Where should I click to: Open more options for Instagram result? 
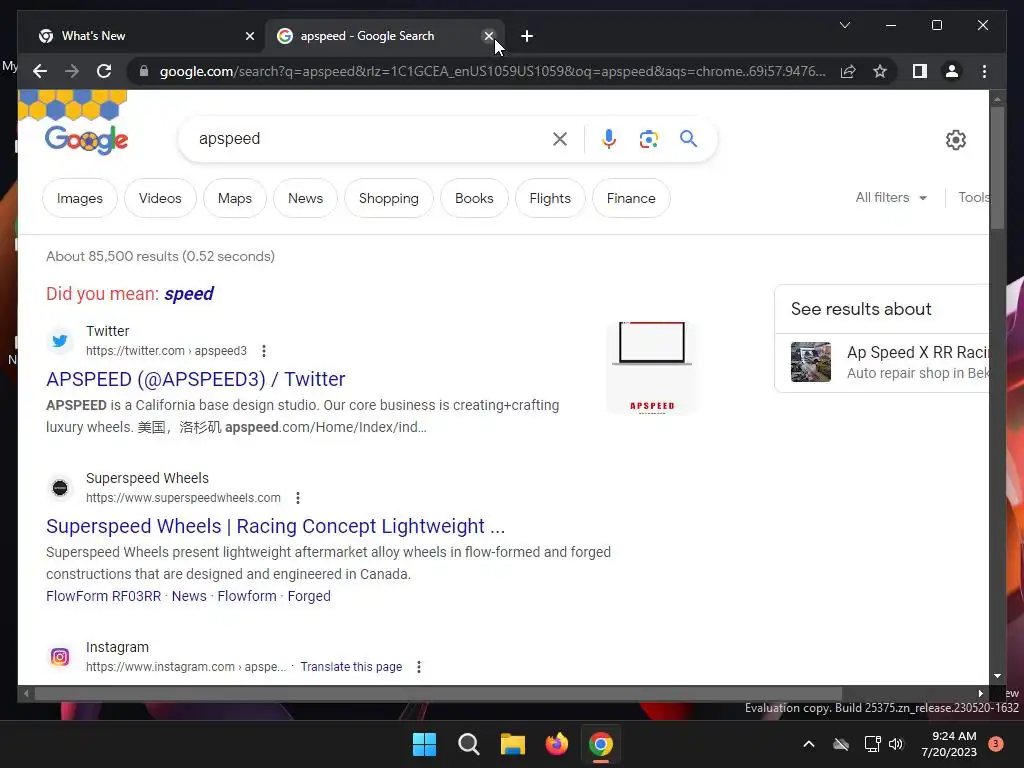tap(419, 667)
